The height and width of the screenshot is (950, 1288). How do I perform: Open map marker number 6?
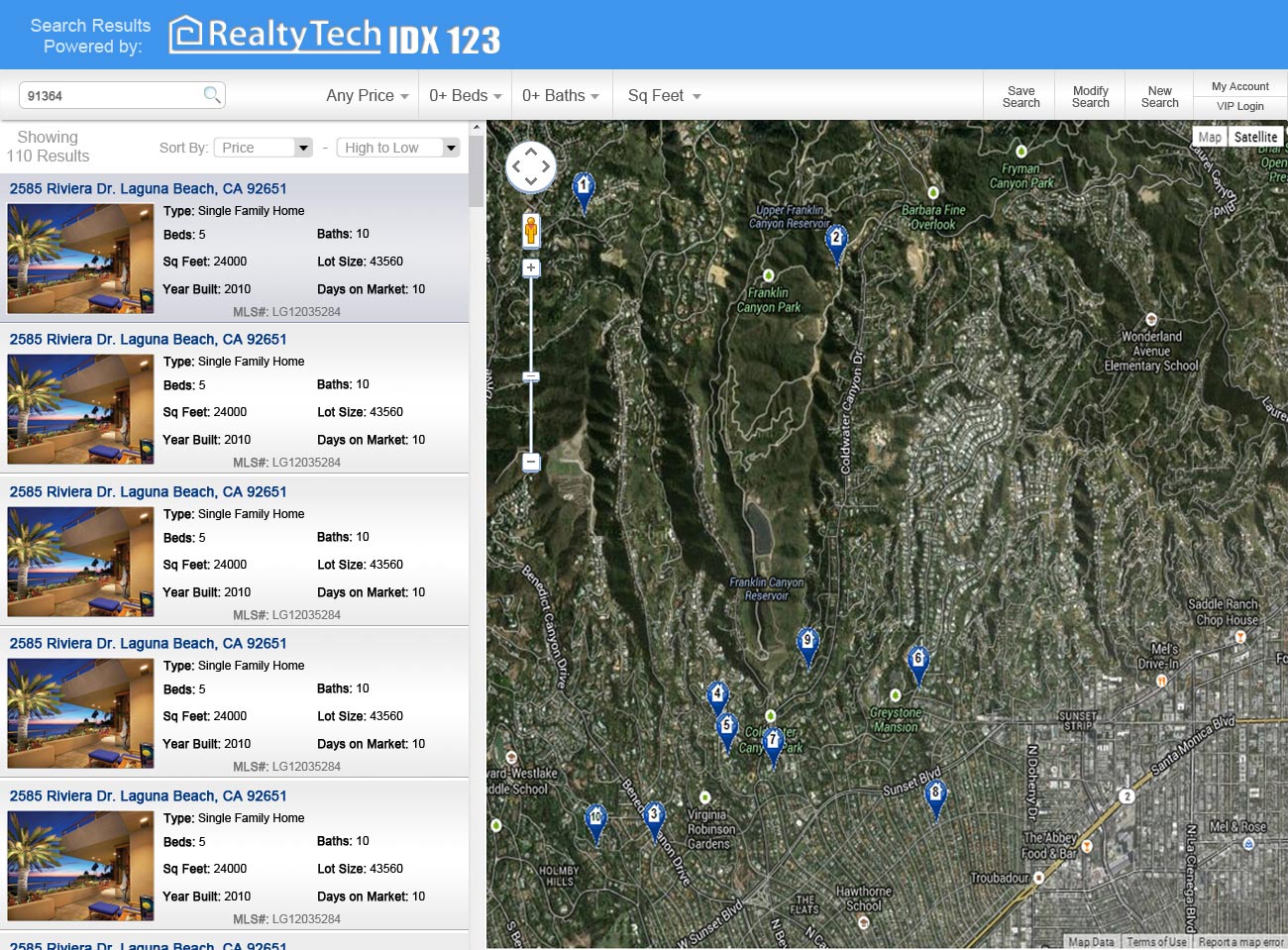pos(918,665)
